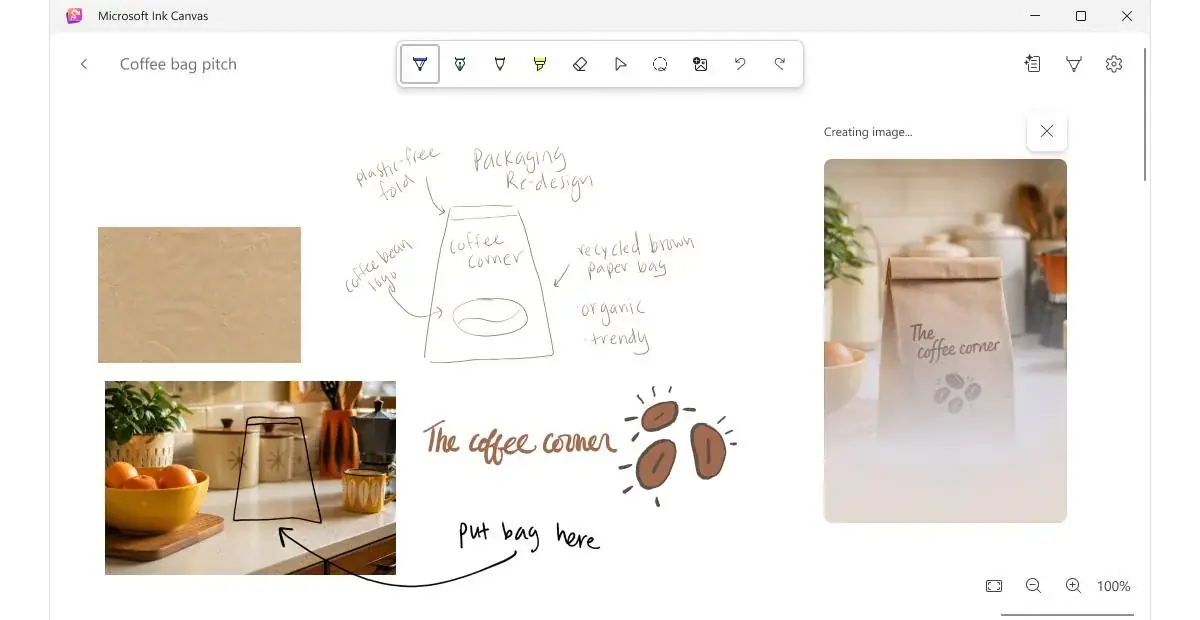This screenshot has width=1200, height=620.
Task: Redo the last action
Action: [780, 64]
